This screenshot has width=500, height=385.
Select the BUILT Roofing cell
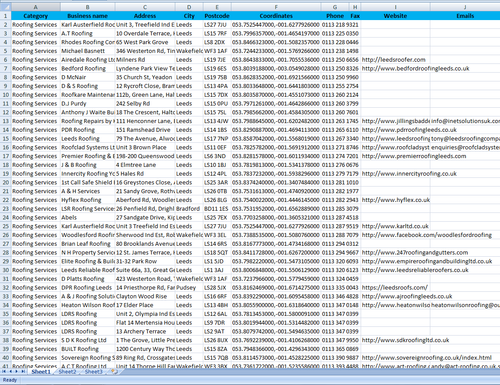click(88, 349)
